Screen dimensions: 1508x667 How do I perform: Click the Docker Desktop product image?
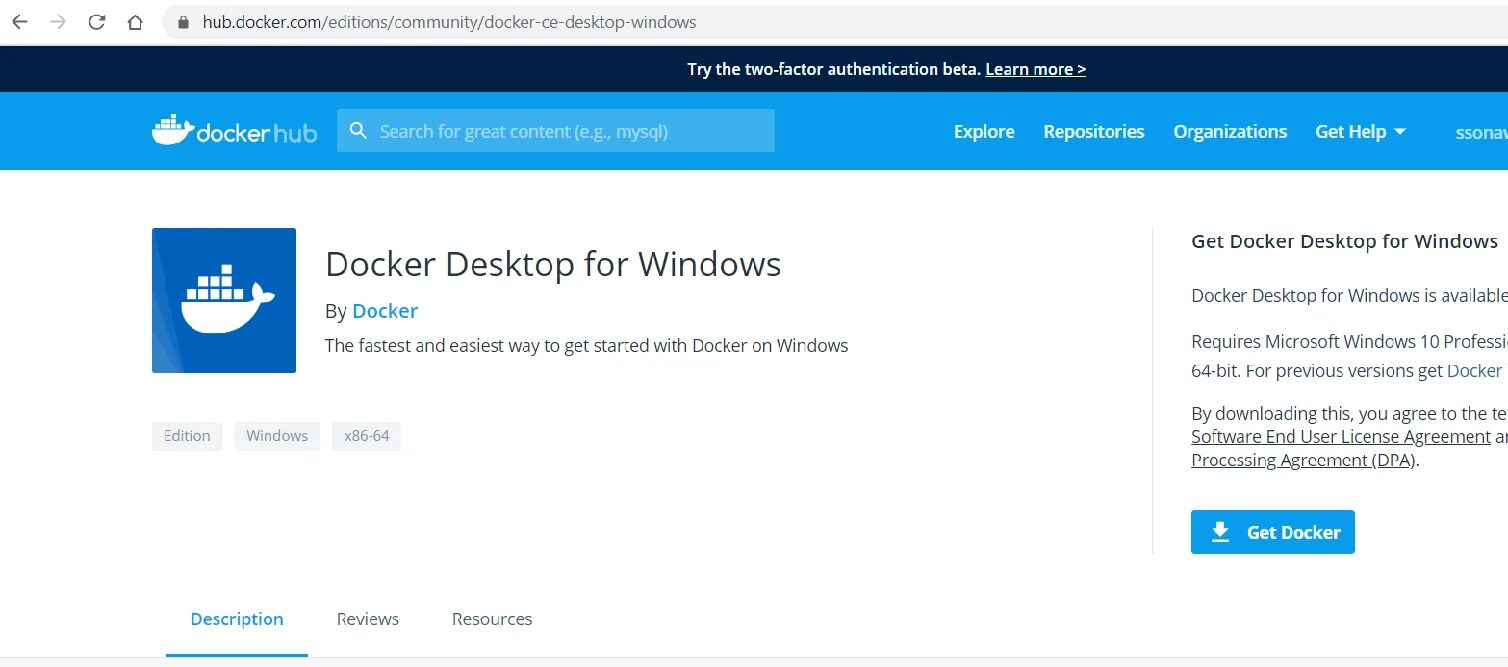[x=224, y=300]
